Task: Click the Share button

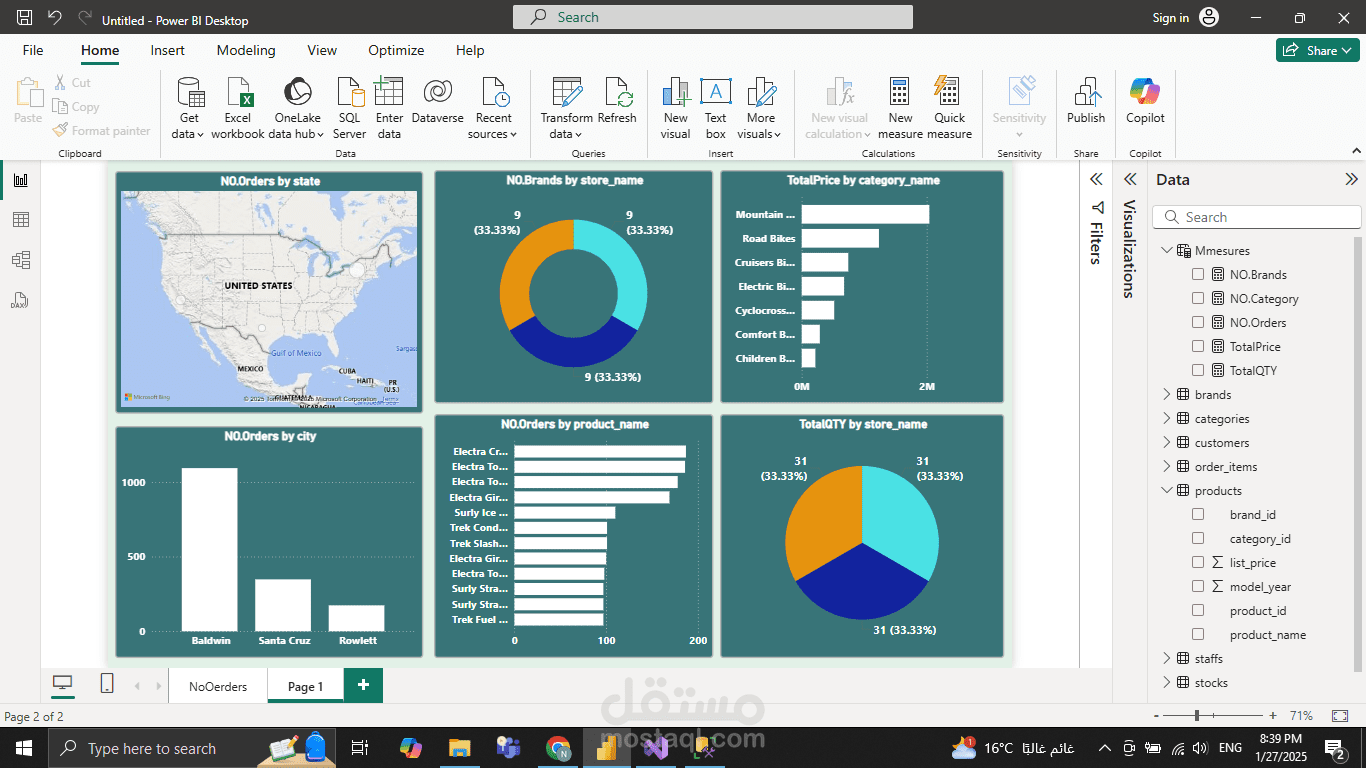Action: click(1318, 50)
